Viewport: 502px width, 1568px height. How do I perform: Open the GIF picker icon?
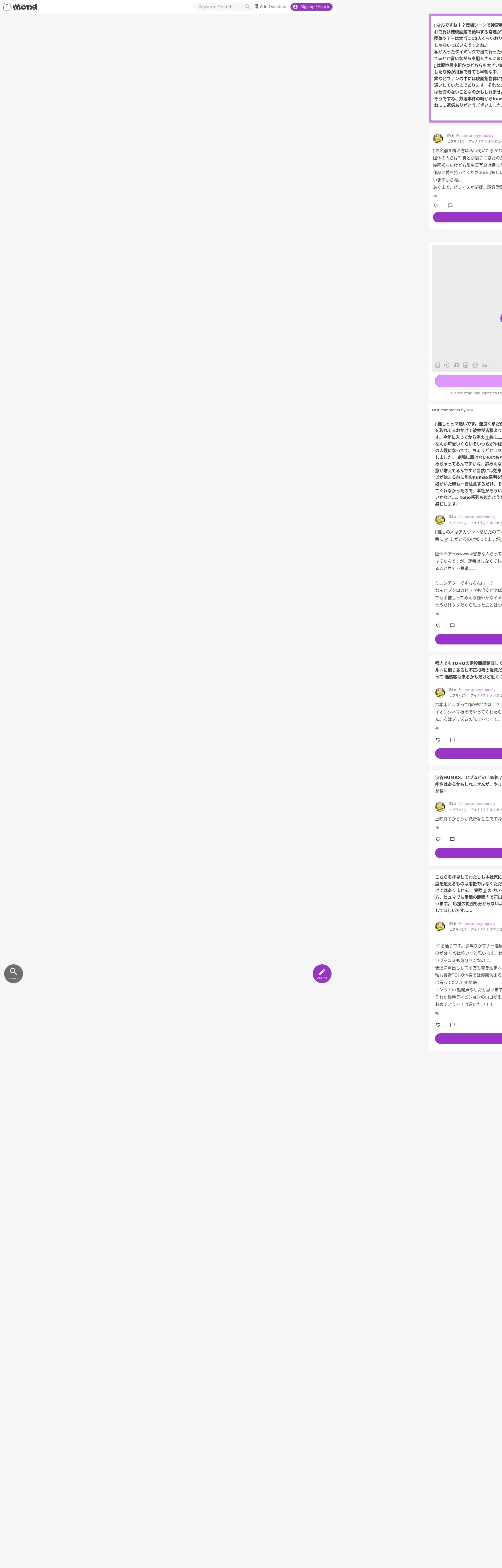point(475,365)
